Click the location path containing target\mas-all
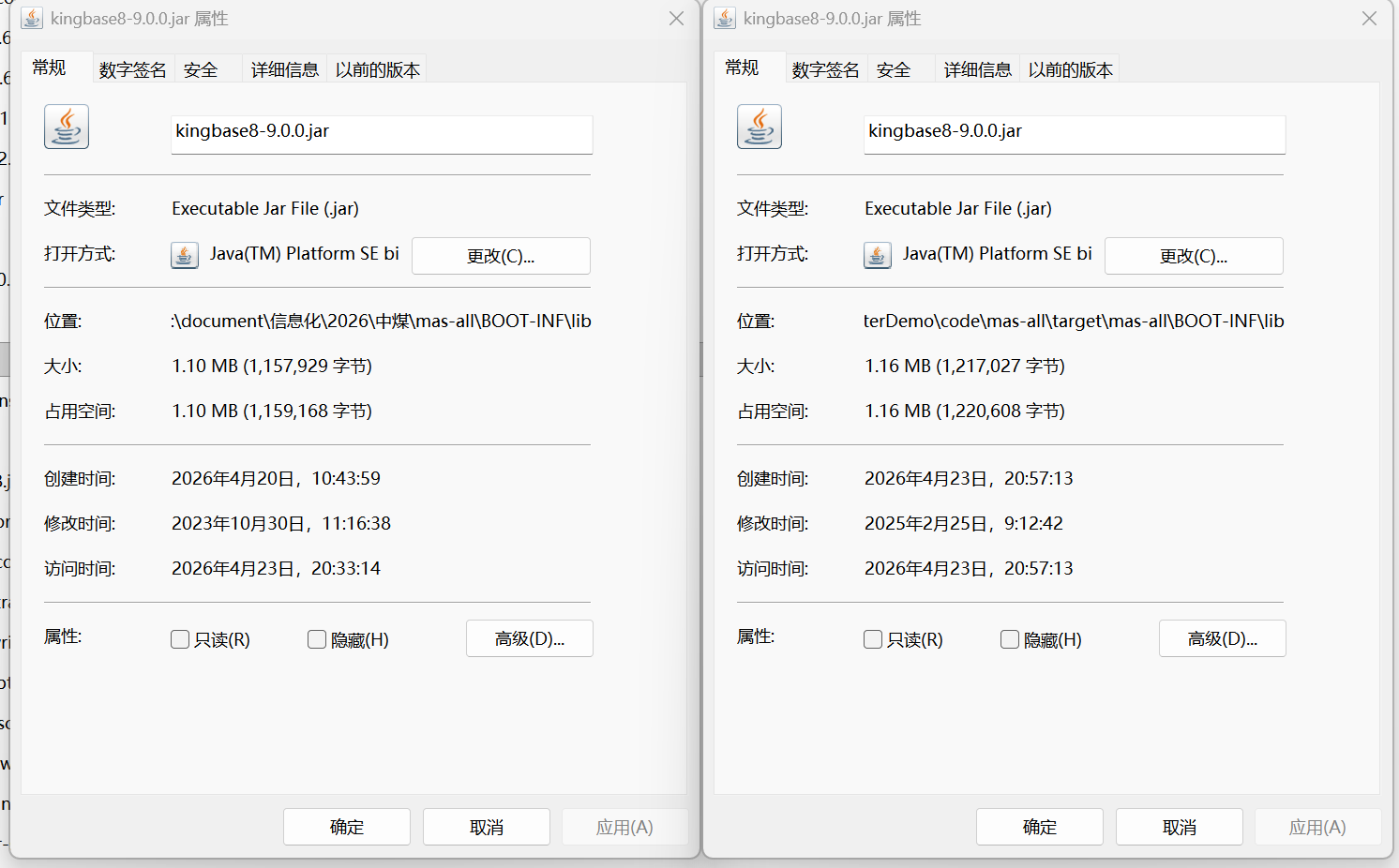This screenshot has width=1399, height=868. pos(1074,321)
